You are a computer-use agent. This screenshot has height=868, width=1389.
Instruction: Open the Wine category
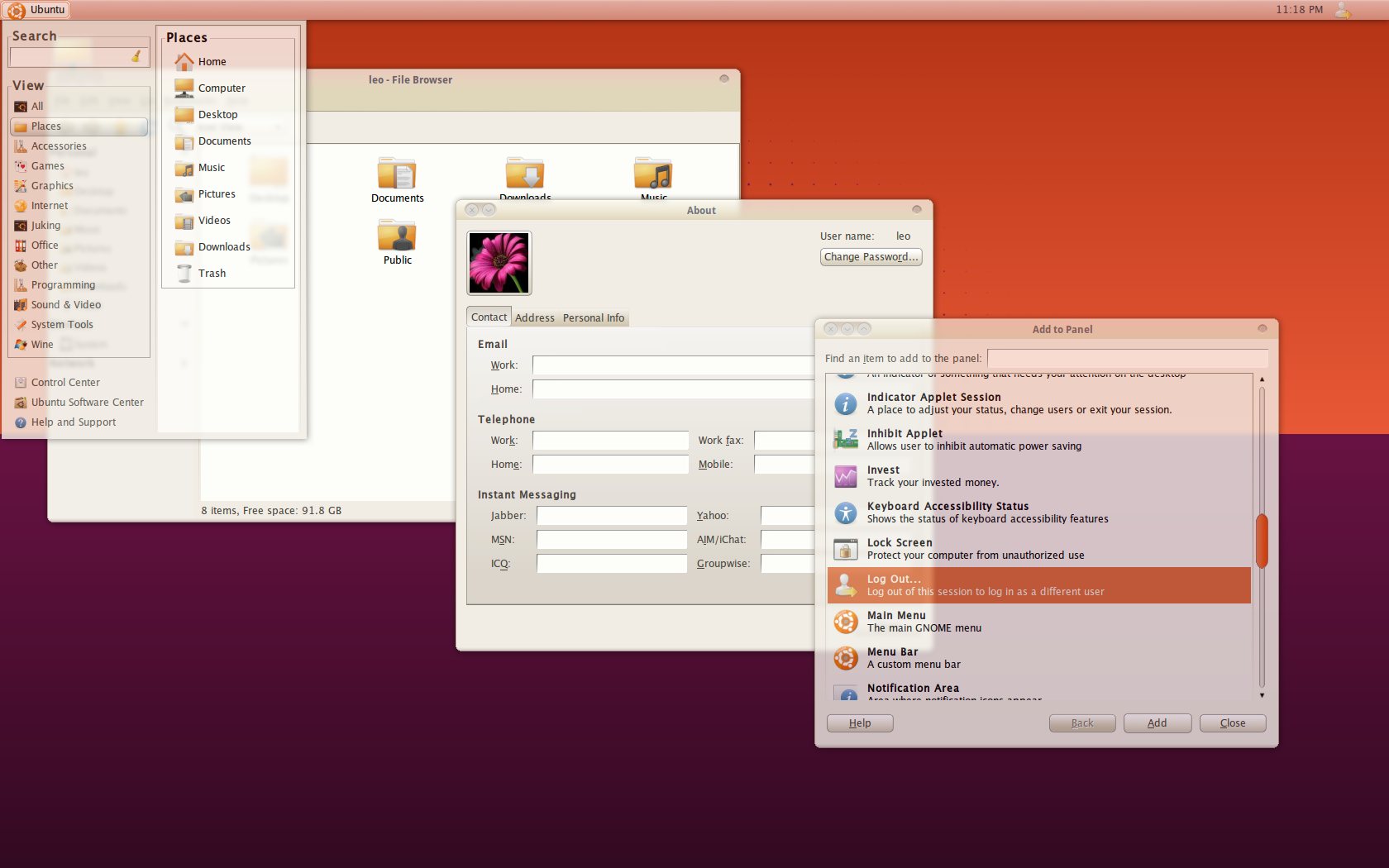[79, 345]
